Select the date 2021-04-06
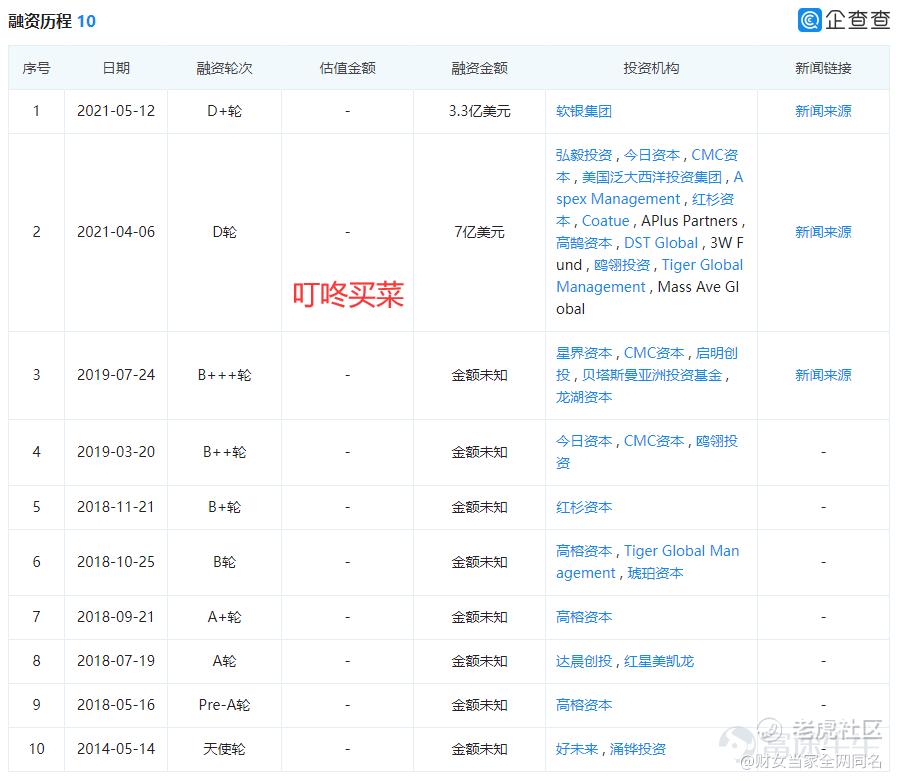 pos(116,232)
